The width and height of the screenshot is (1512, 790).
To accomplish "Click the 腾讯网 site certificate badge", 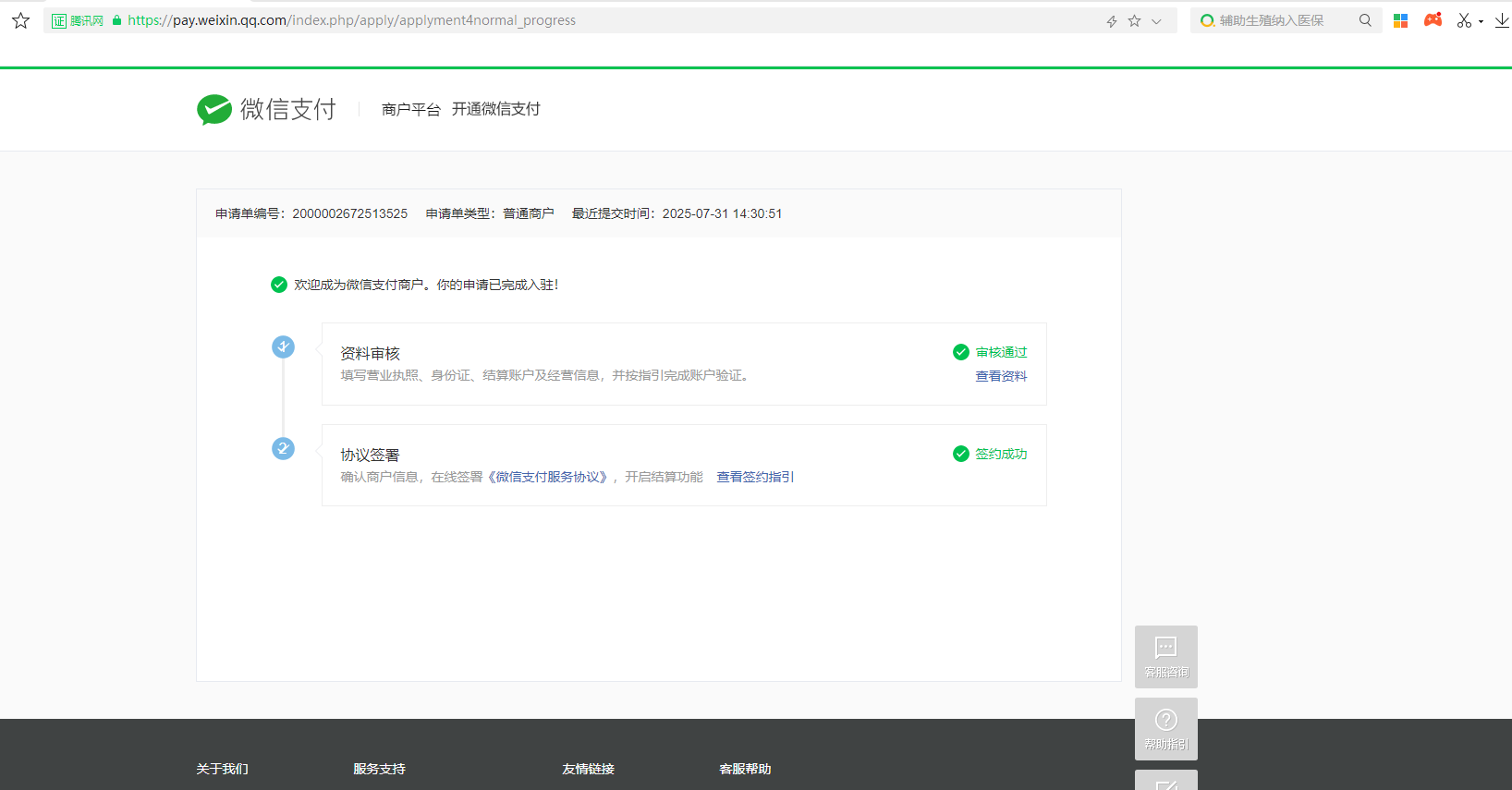I will pos(78,20).
